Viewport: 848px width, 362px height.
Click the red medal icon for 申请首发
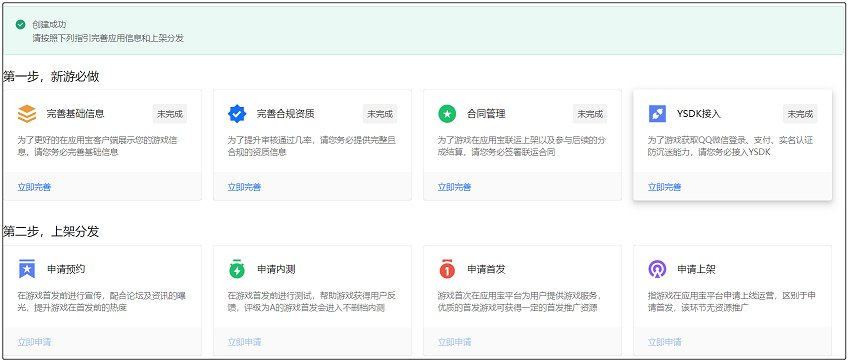447,269
